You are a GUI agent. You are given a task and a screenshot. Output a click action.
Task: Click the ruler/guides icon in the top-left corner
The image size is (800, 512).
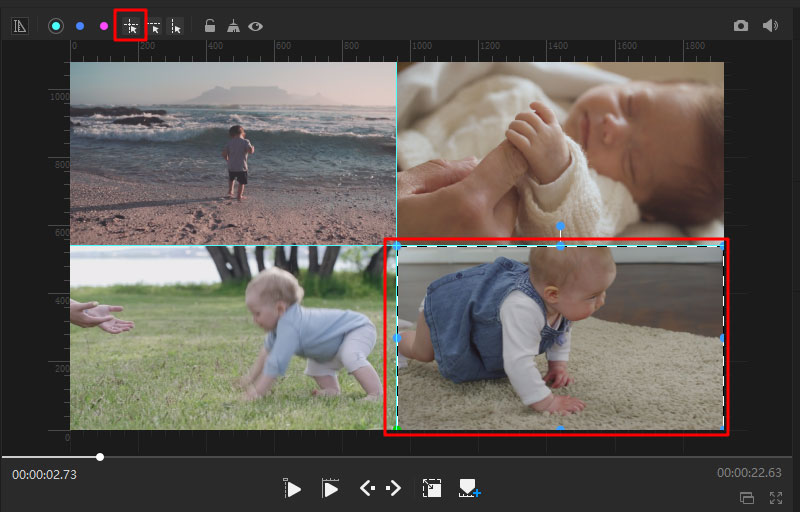20,26
